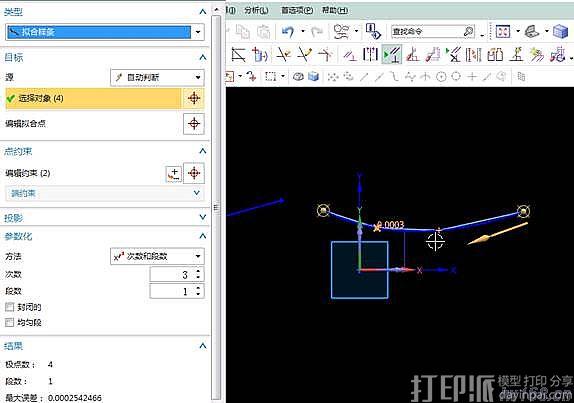
Task: Open the 分析(L) menu
Action: (256, 10)
